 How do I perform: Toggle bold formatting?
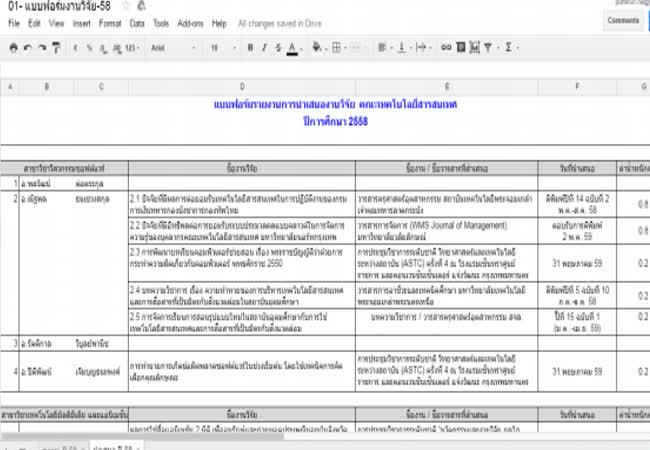tap(250, 48)
